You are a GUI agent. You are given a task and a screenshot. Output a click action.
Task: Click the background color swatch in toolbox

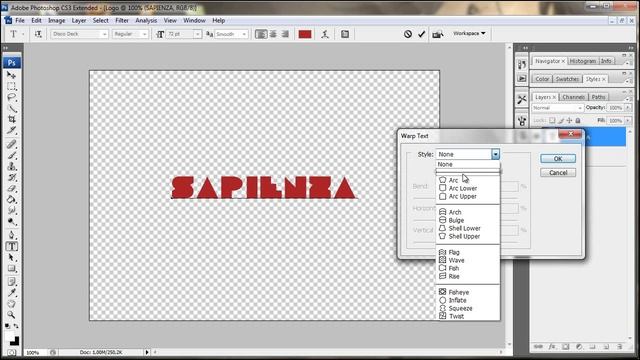click(15, 341)
